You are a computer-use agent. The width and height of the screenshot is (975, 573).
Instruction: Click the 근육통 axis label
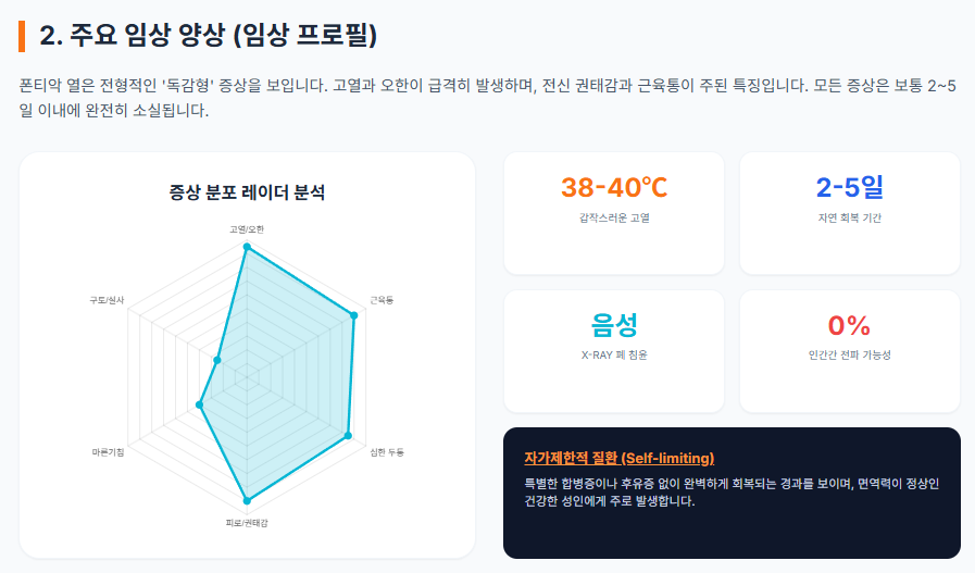[382, 300]
